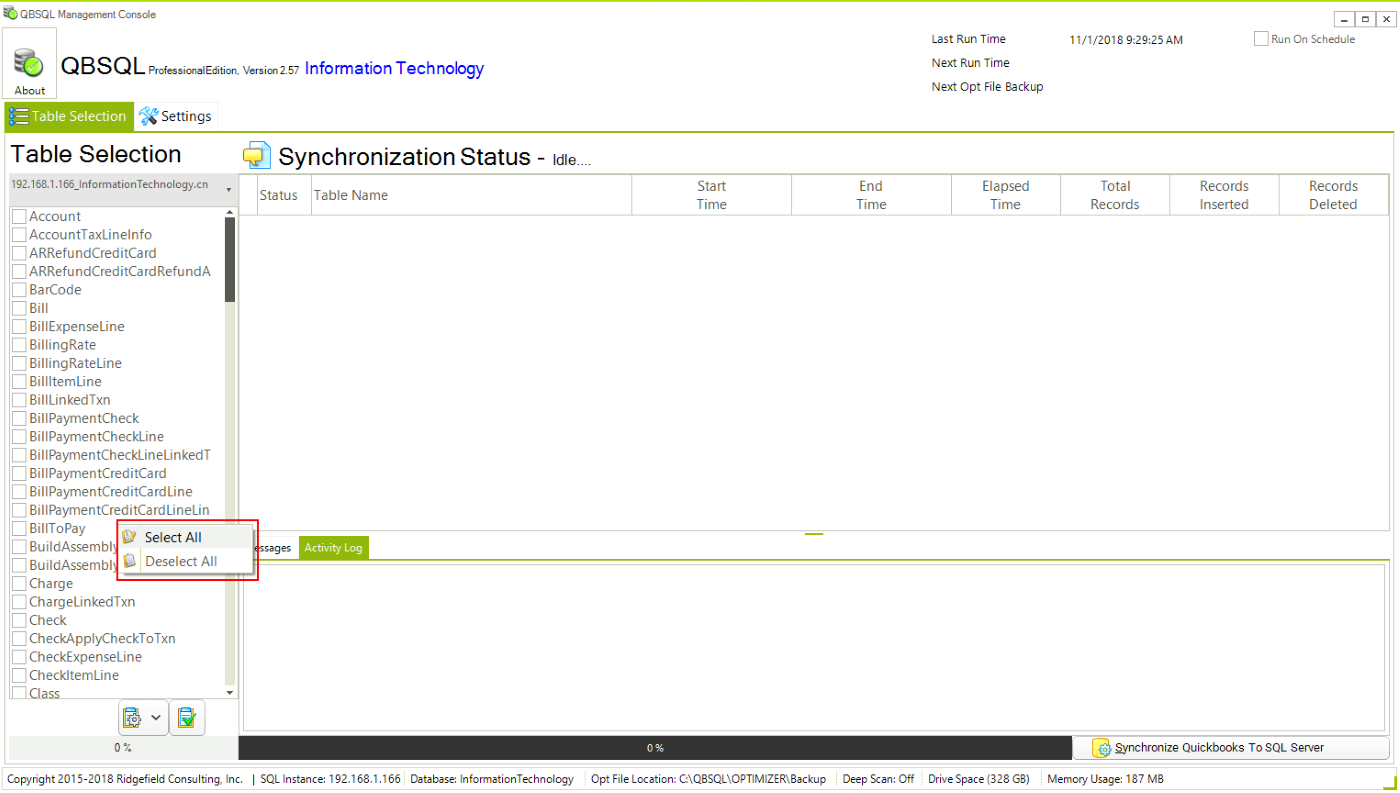This screenshot has height=793, width=1400.
Task: Click the Status column header
Action: (x=284, y=195)
